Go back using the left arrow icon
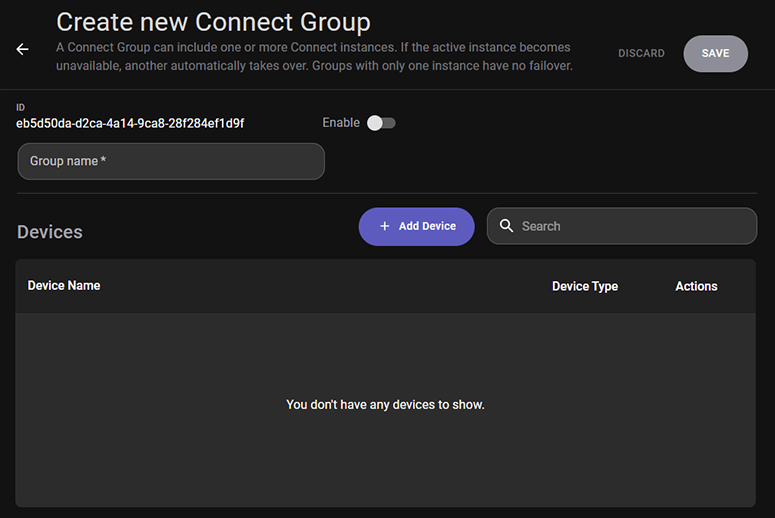The width and height of the screenshot is (775, 518). [22, 49]
